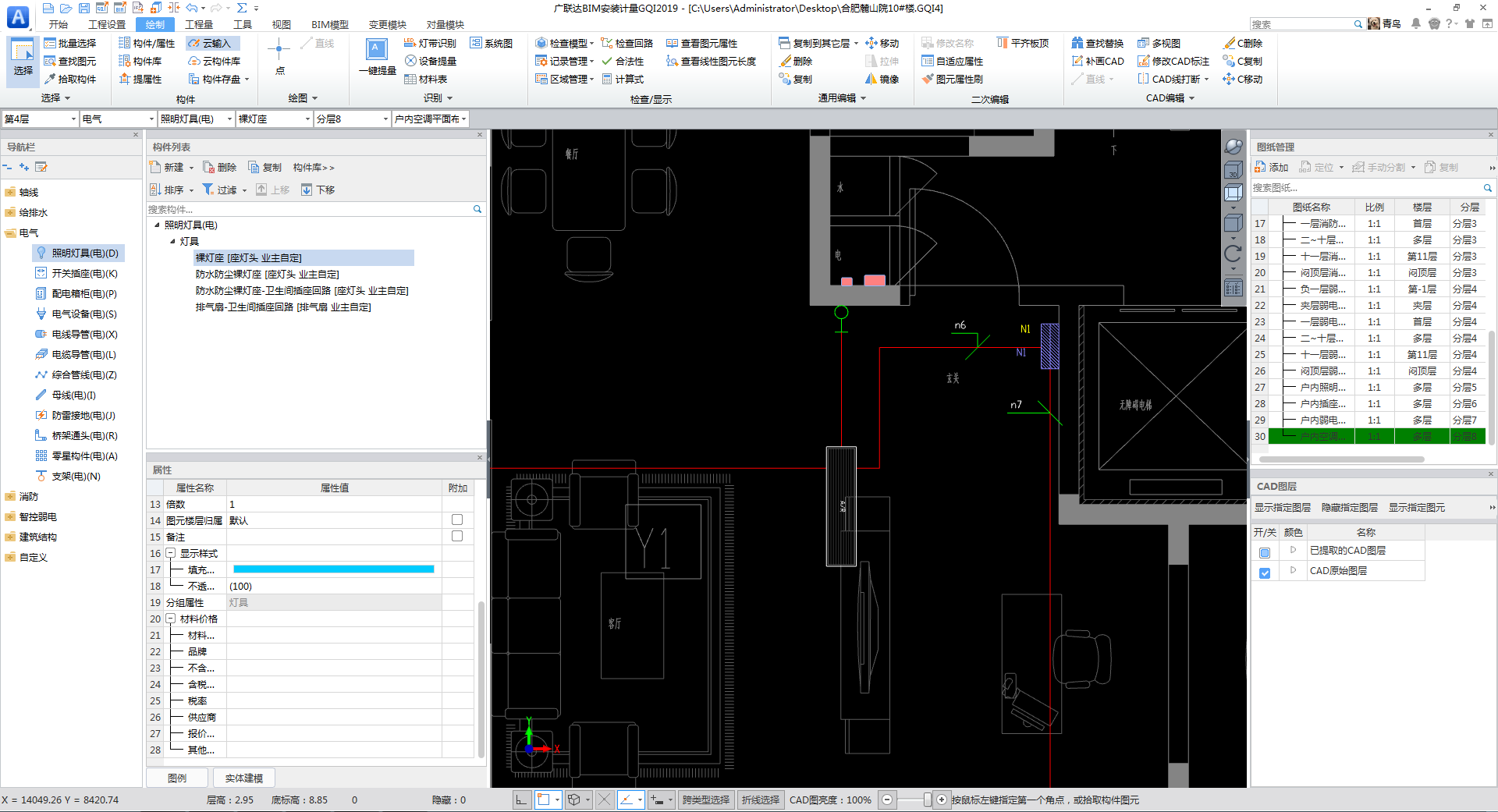Click 显示指定图层 in the CAD layer panel
Viewport: 1498px width, 812px height.
(x=1283, y=508)
